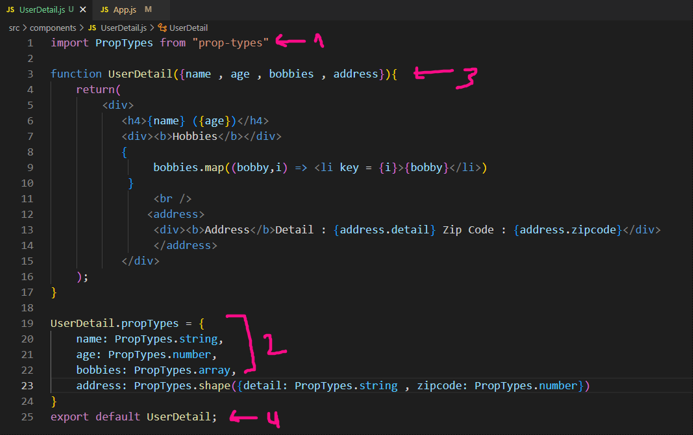The height and width of the screenshot is (435, 693).
Task: Click the "prop-types" import string
Action: [232, 43]
